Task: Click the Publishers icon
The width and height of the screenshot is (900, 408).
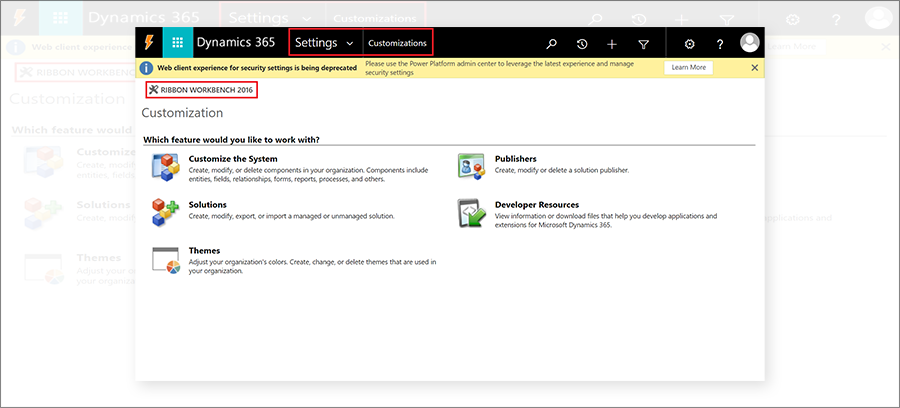Action: coord(472,167)
